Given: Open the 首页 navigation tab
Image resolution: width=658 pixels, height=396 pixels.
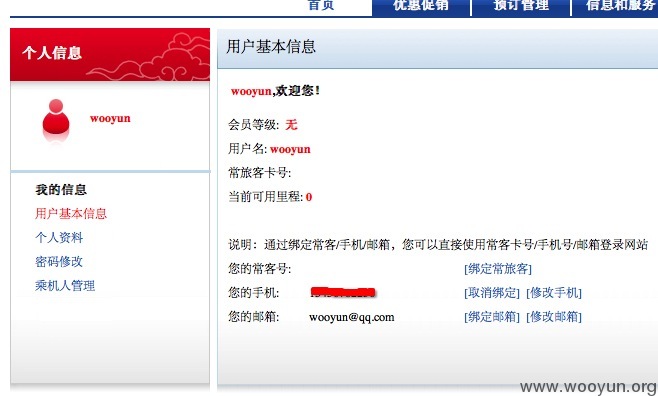Looking at the screenshot, I should (x=321, y=5).
